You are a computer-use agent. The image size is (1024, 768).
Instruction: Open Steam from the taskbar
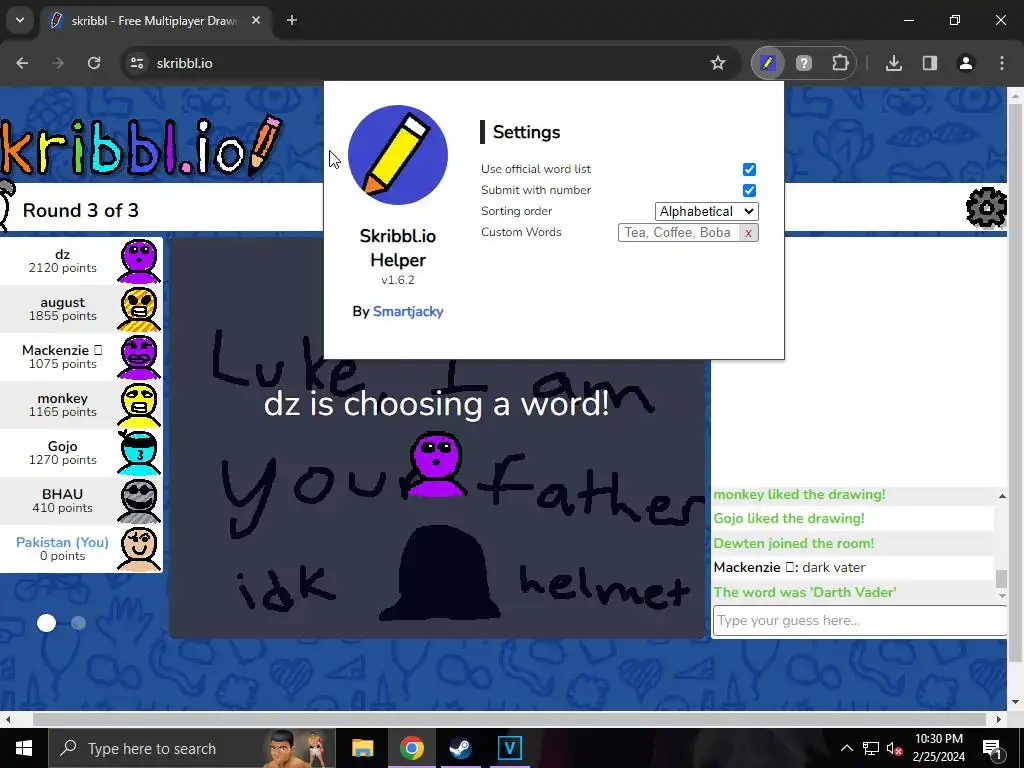point(460,748)
